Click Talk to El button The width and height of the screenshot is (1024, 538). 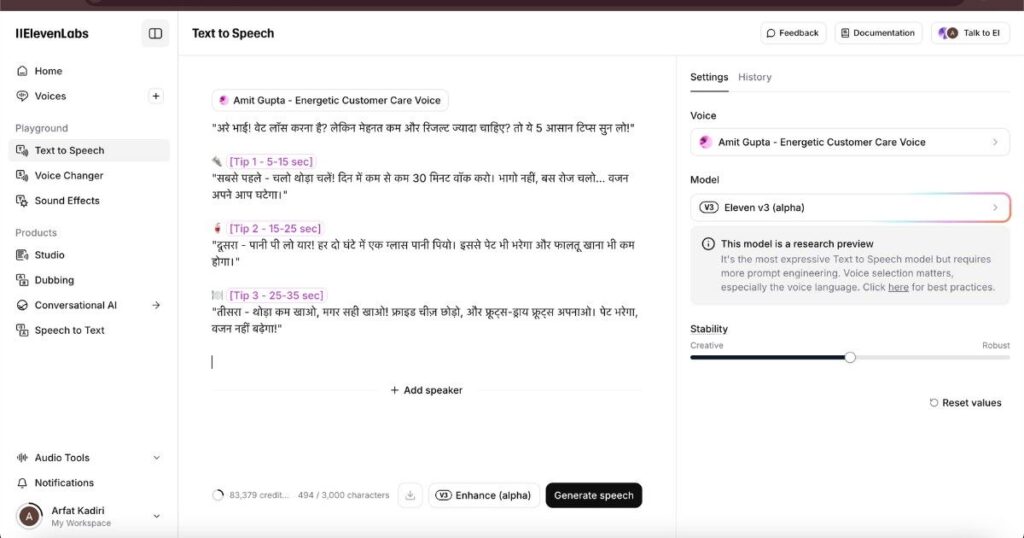pyautogui.click(x=970, y=33)
